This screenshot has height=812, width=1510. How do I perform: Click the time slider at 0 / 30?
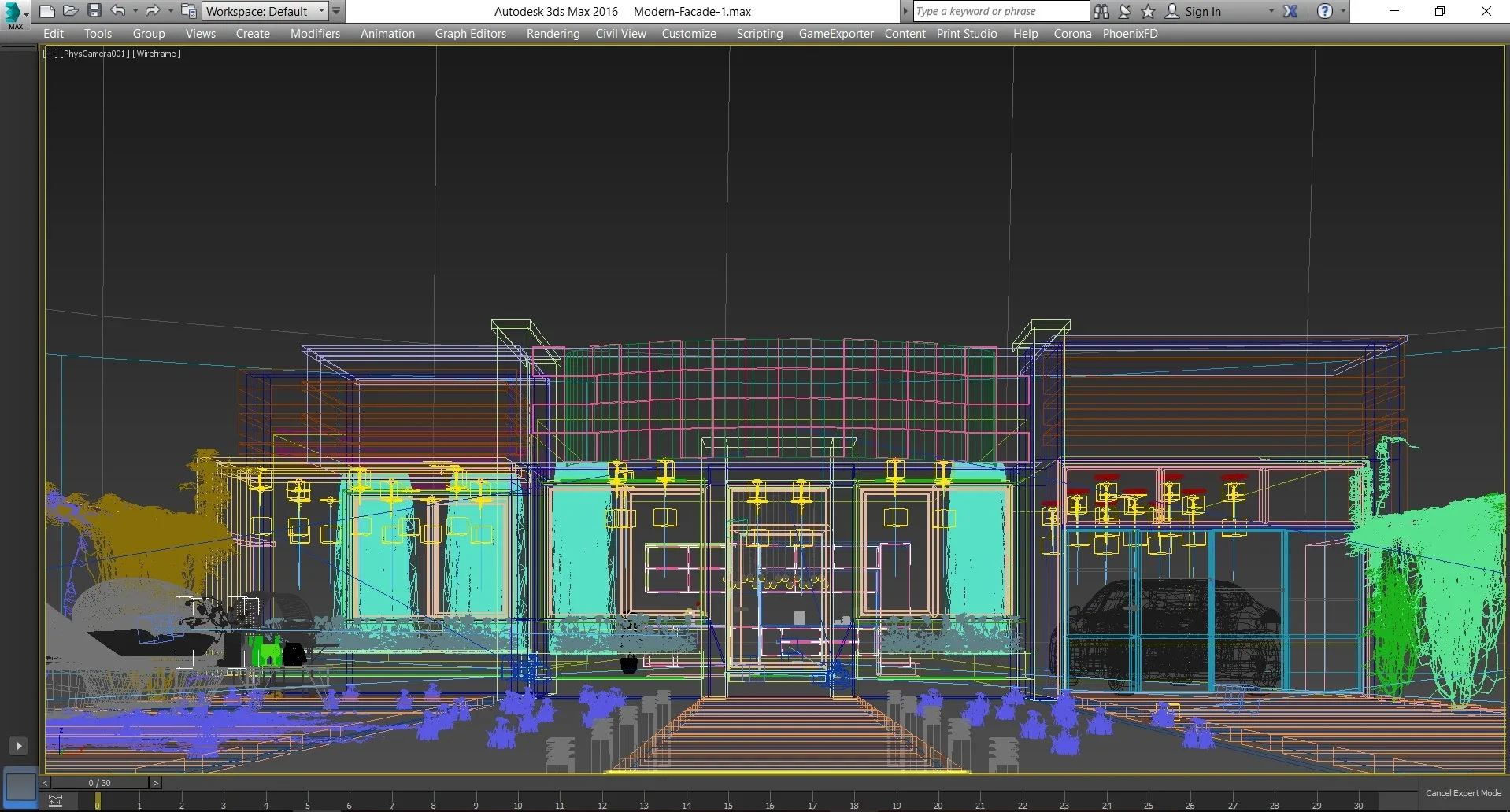point(99,783)
